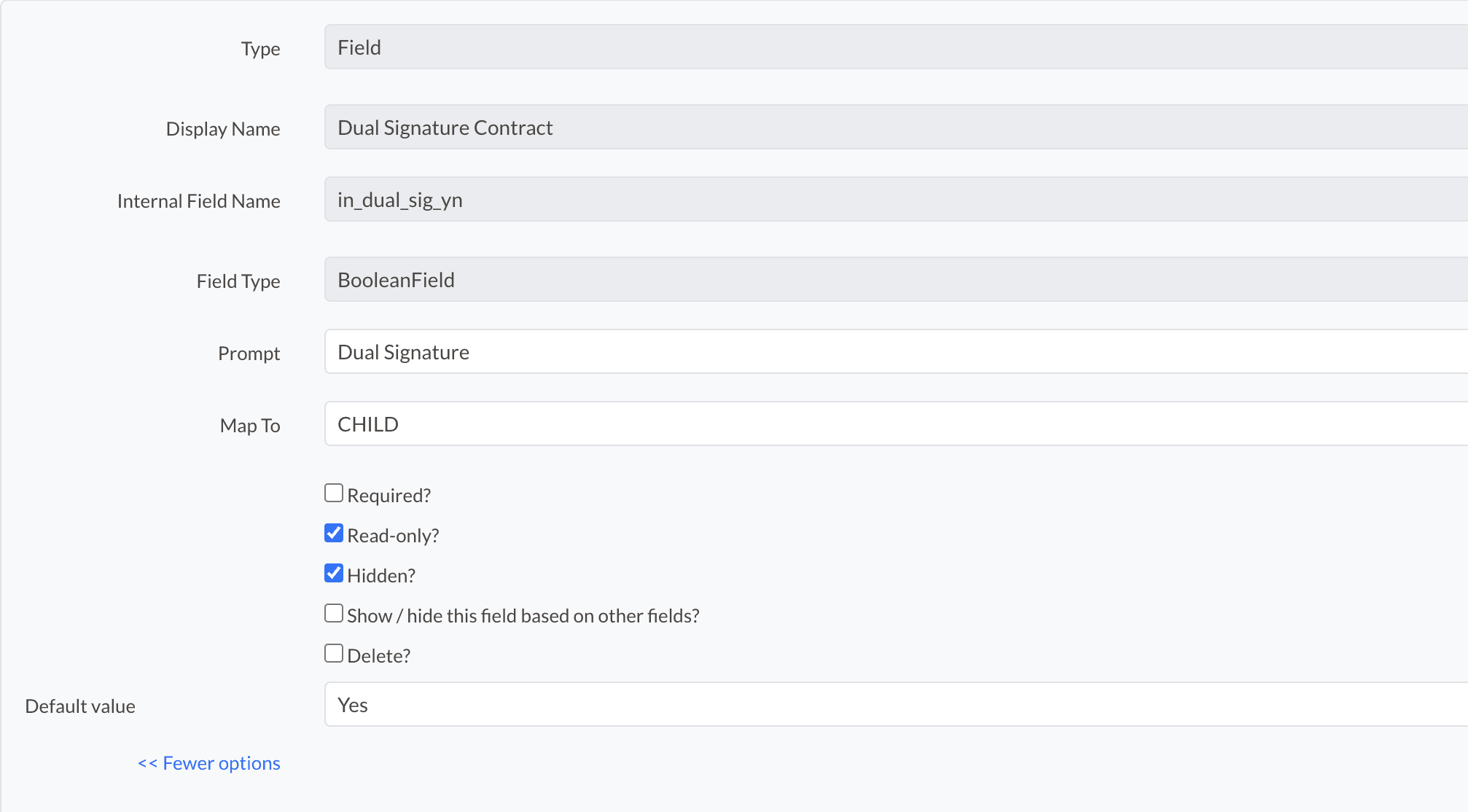This screenshot has height=812, width=1468.
Task: Click the 'Default value' label
Action: pyautogui.click(x=80, y=706)
